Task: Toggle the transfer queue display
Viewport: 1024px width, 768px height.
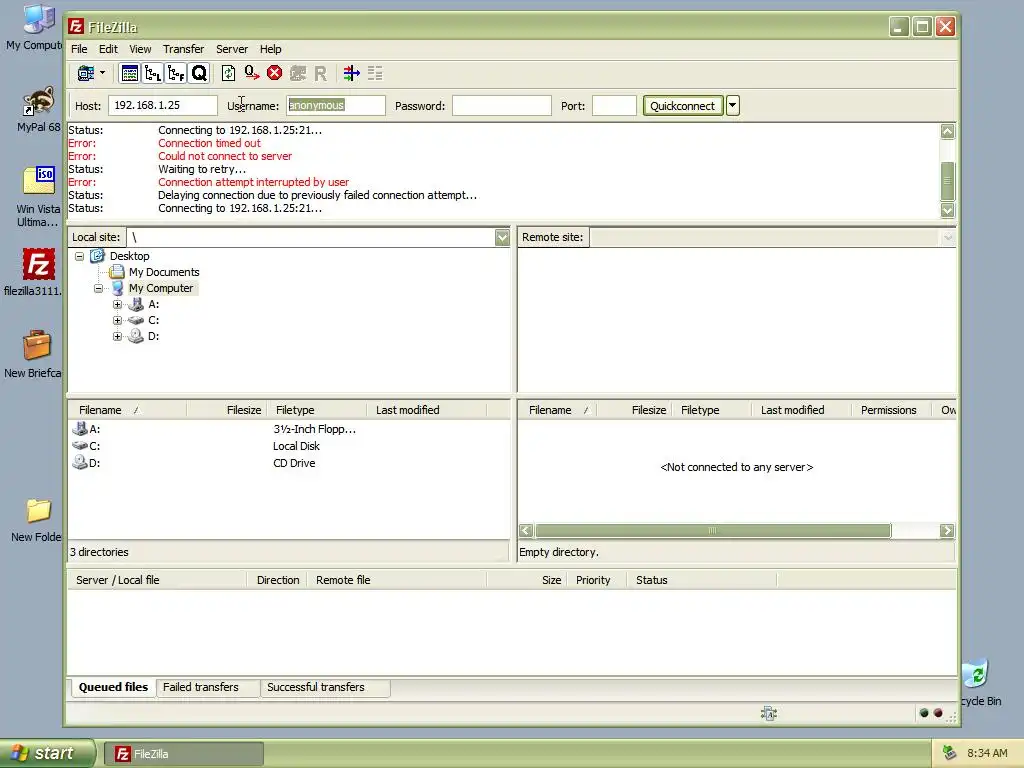Action: pyautogui.click(x=199, y=73)
